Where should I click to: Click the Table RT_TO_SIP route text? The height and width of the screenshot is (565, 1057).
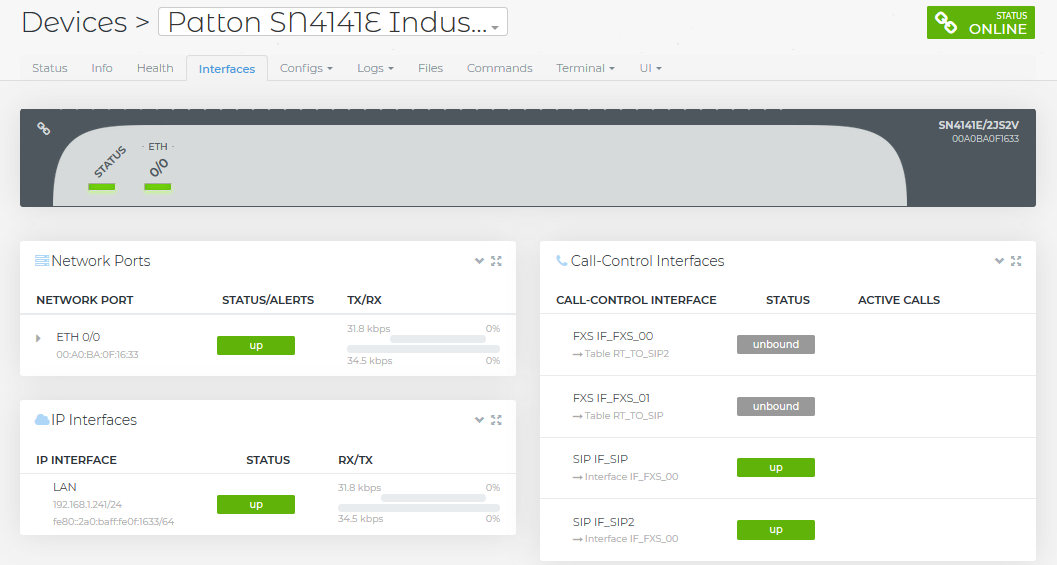[x=624, y=415]
